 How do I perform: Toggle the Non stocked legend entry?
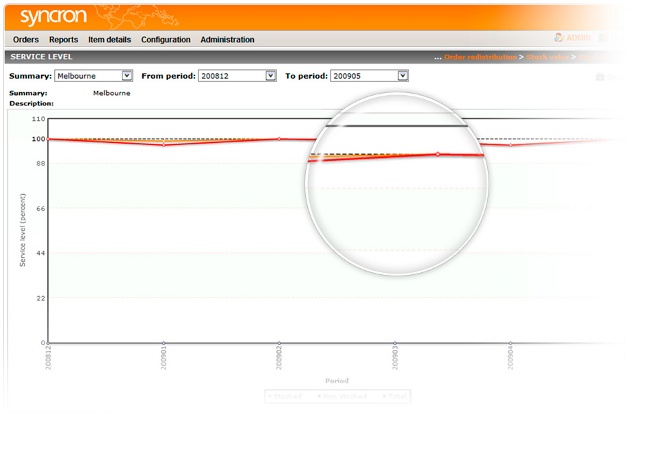(x=342, y=397)
